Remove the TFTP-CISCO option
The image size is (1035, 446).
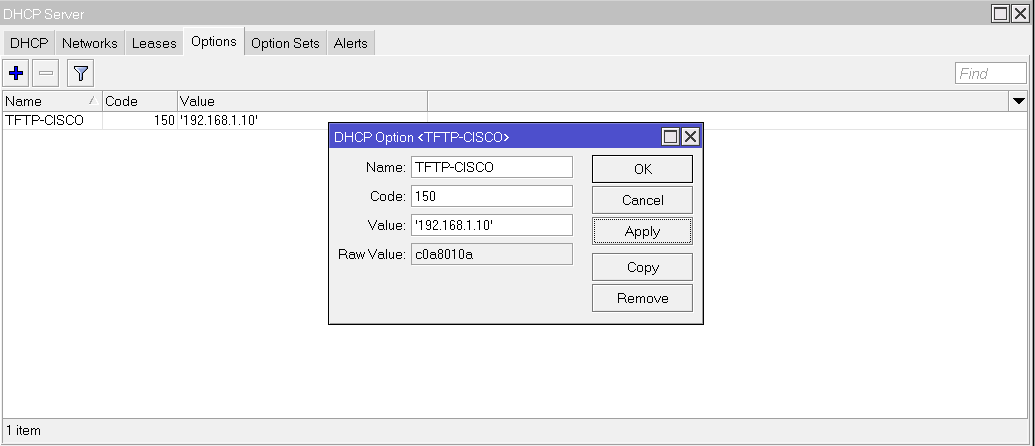[642, 298]
